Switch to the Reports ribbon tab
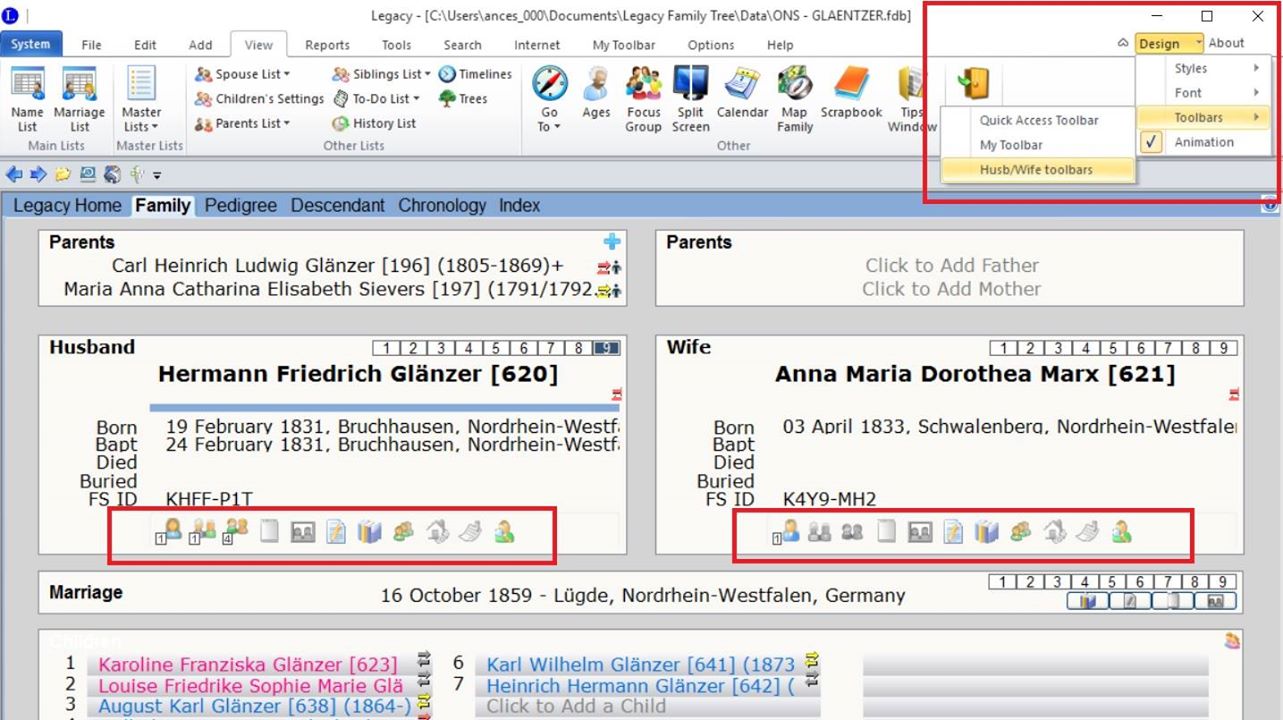The height and width of the screenshot is (720, 1283). pos(327,45)
